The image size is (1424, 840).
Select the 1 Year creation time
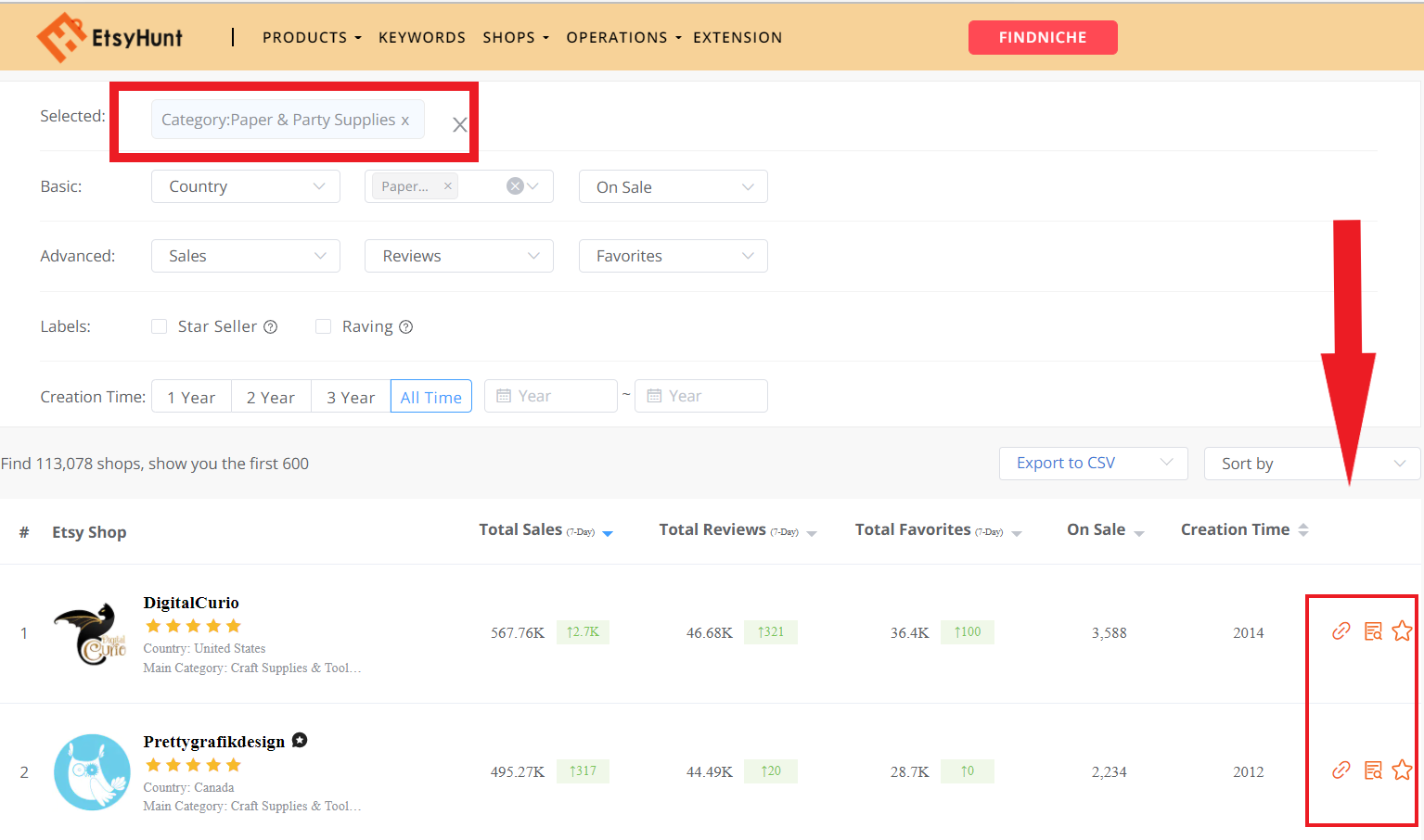(x=191, y=397)
